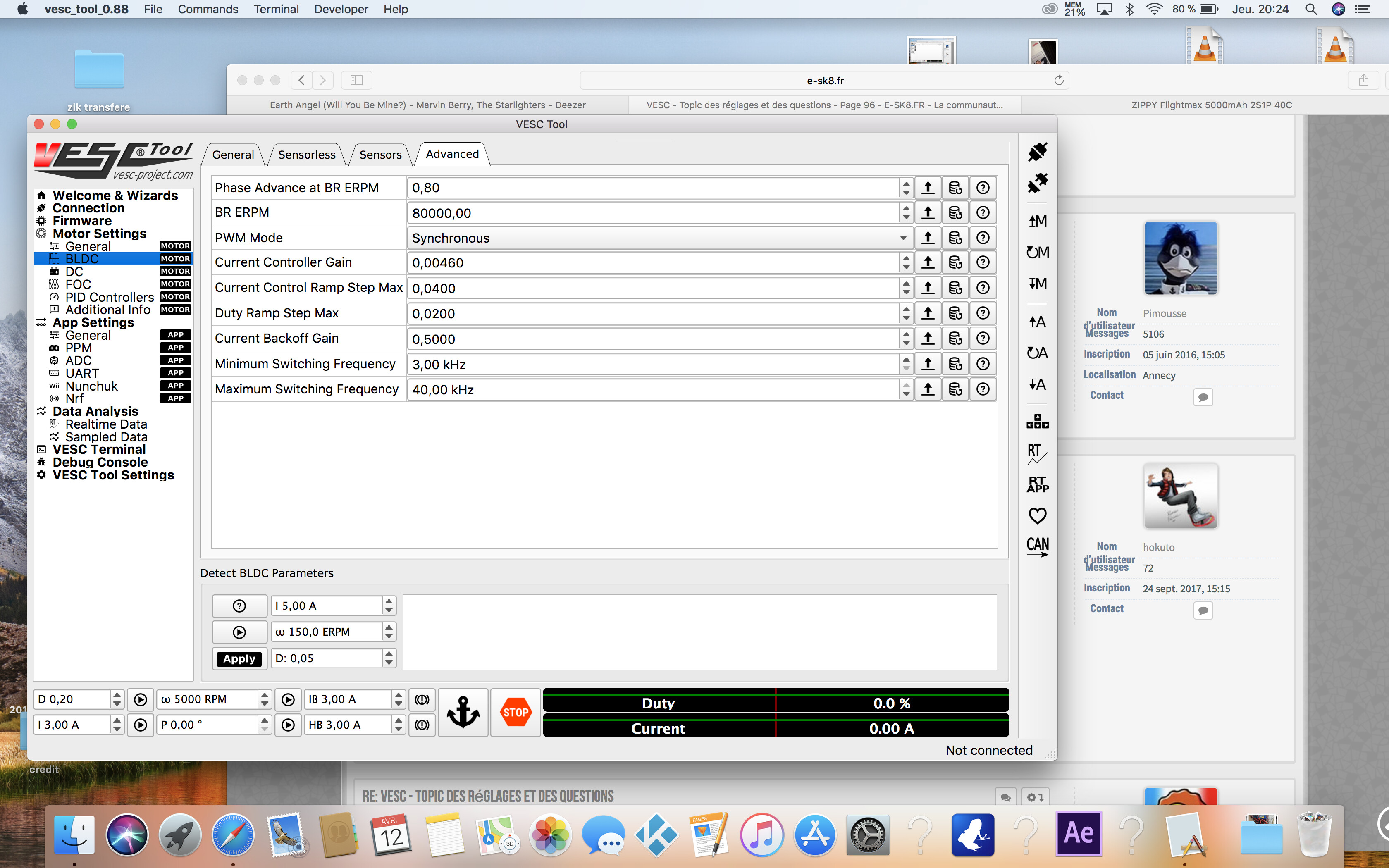Click stepper of IB 3,00 A field
1389x868 pixels.
(399, 699)
